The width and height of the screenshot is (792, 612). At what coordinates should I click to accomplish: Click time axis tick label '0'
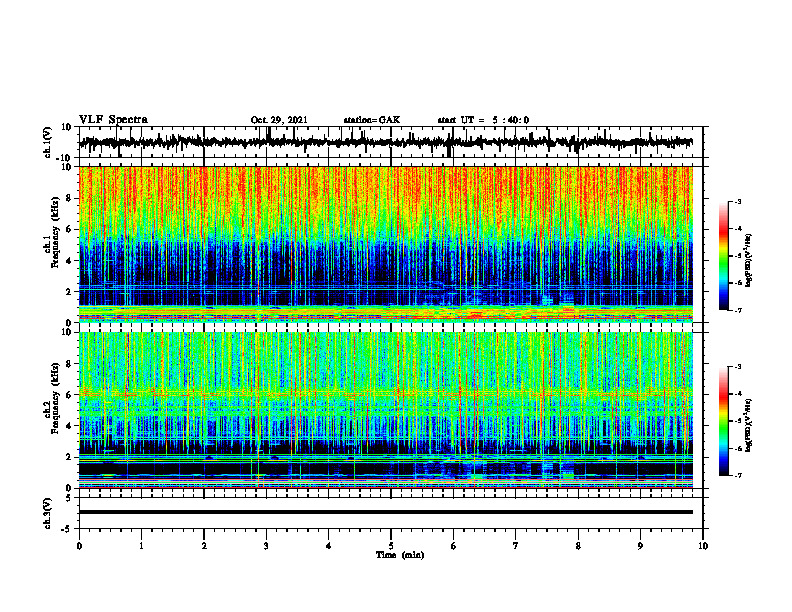(79, 546)
